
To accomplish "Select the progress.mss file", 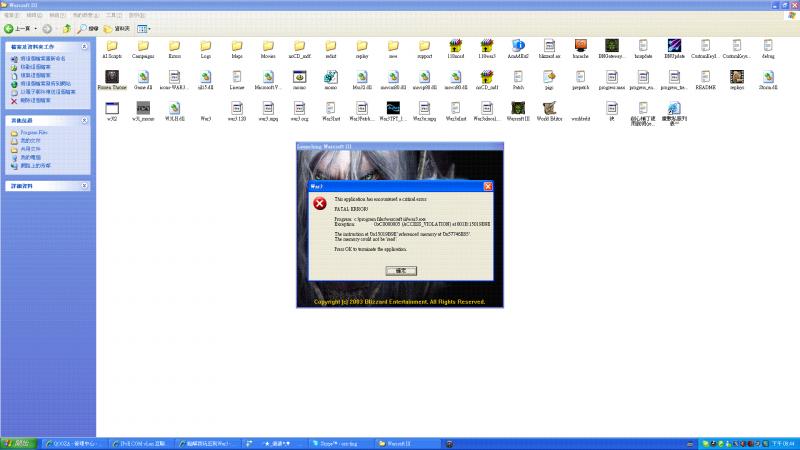I will (612, 81).
